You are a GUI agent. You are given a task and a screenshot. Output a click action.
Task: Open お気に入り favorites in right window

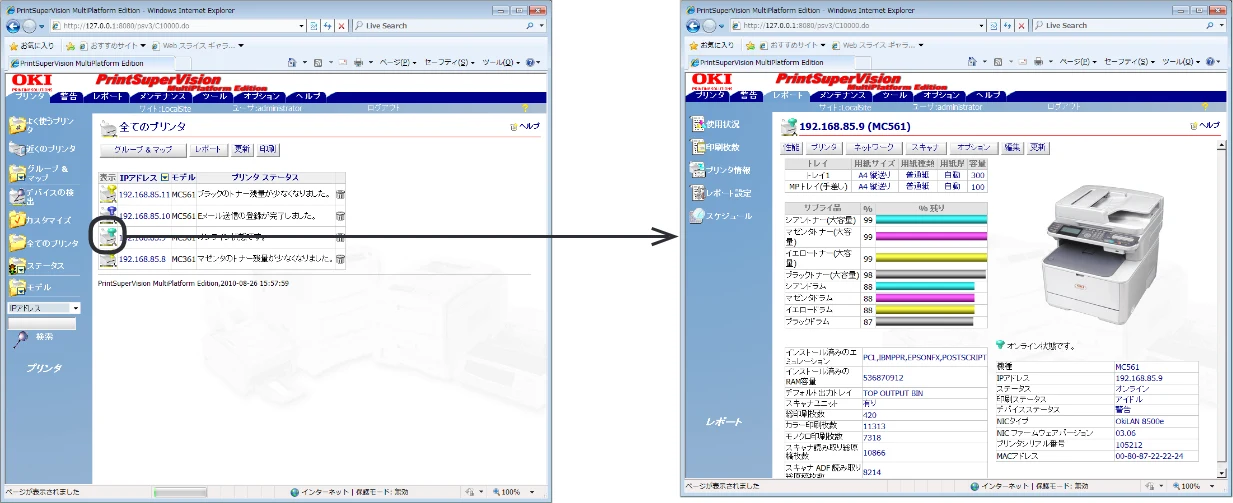[712, 45]
